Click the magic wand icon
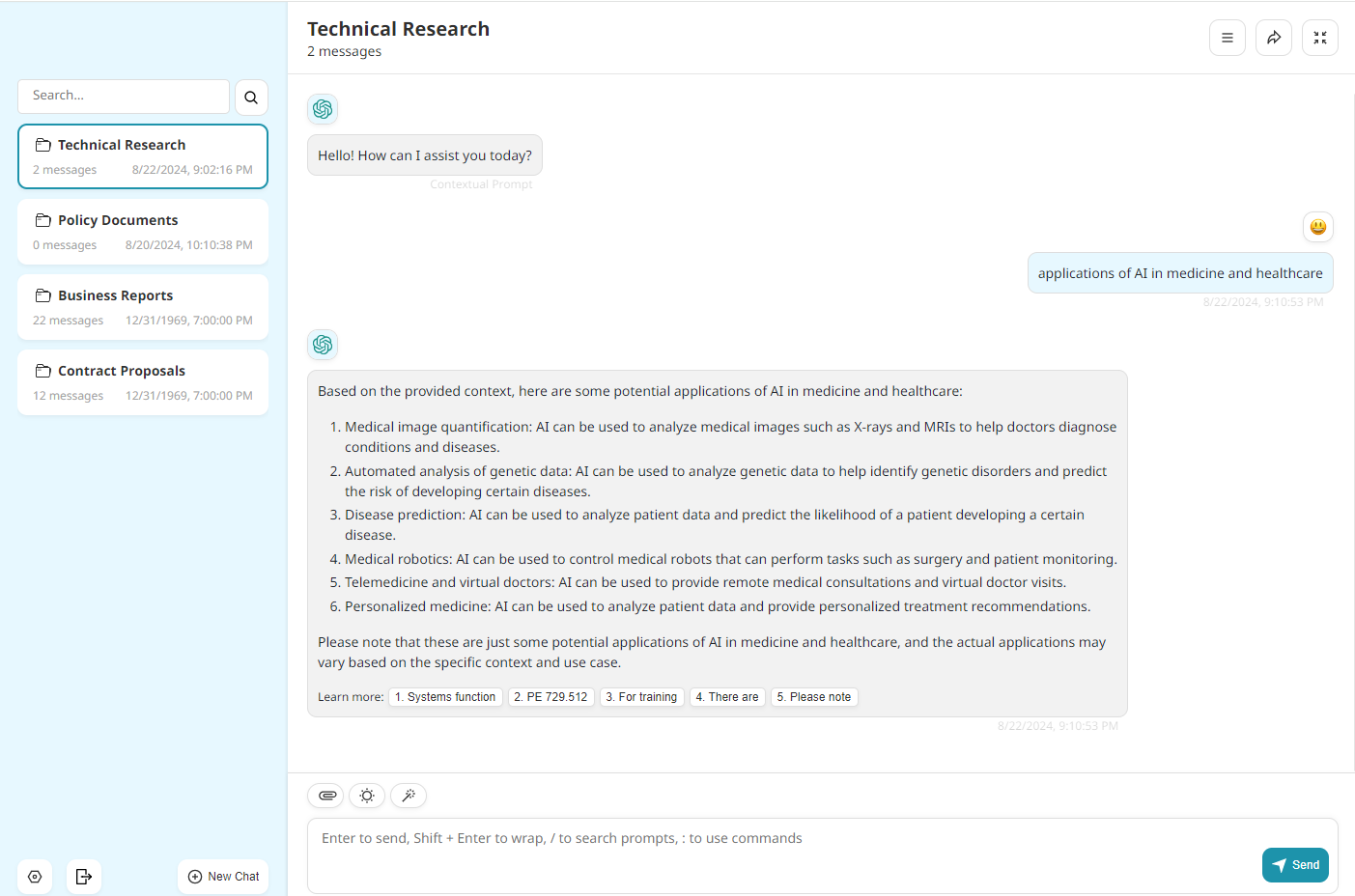Screen dimensions: 1355x896 point(409,796)
